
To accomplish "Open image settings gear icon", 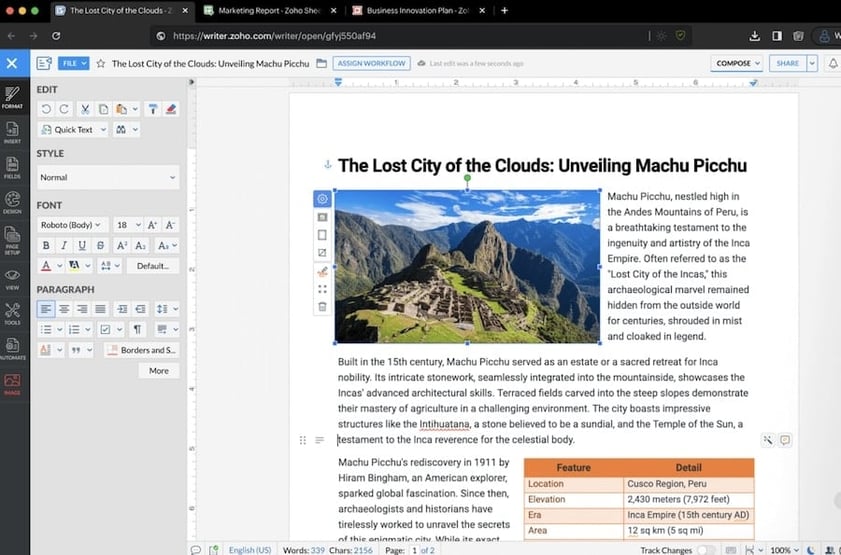I will coord(322,199).
